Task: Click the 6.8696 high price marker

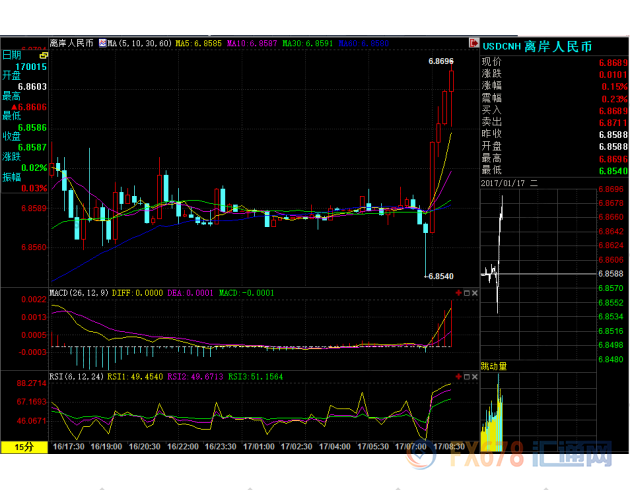Action: (x=441, y=61)
